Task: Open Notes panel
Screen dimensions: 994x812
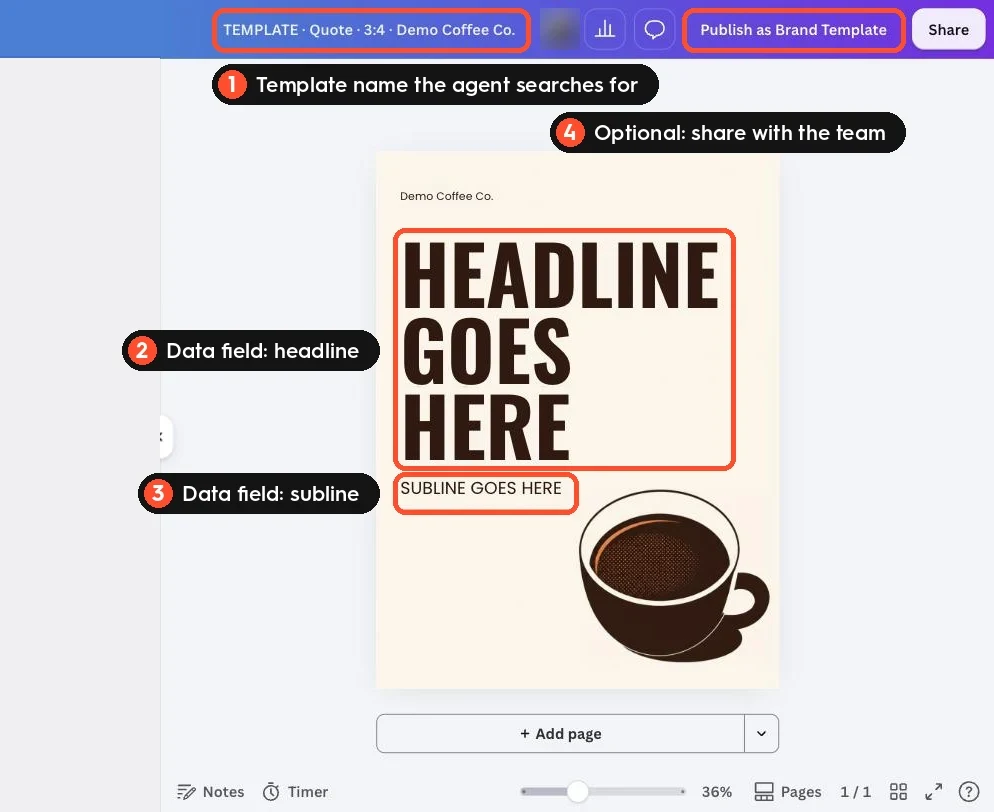Action: click(x=210, y=792)
